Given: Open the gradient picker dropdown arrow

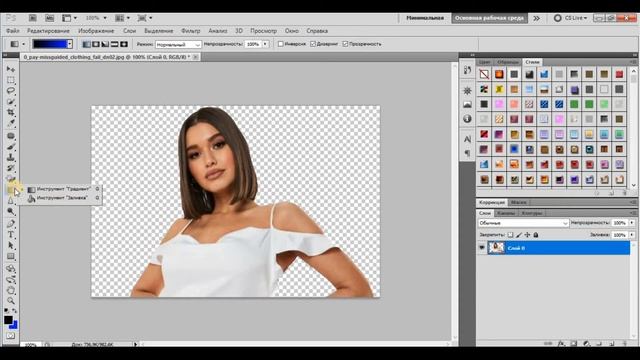Looking at the screenshot, I should click(70, 44).
